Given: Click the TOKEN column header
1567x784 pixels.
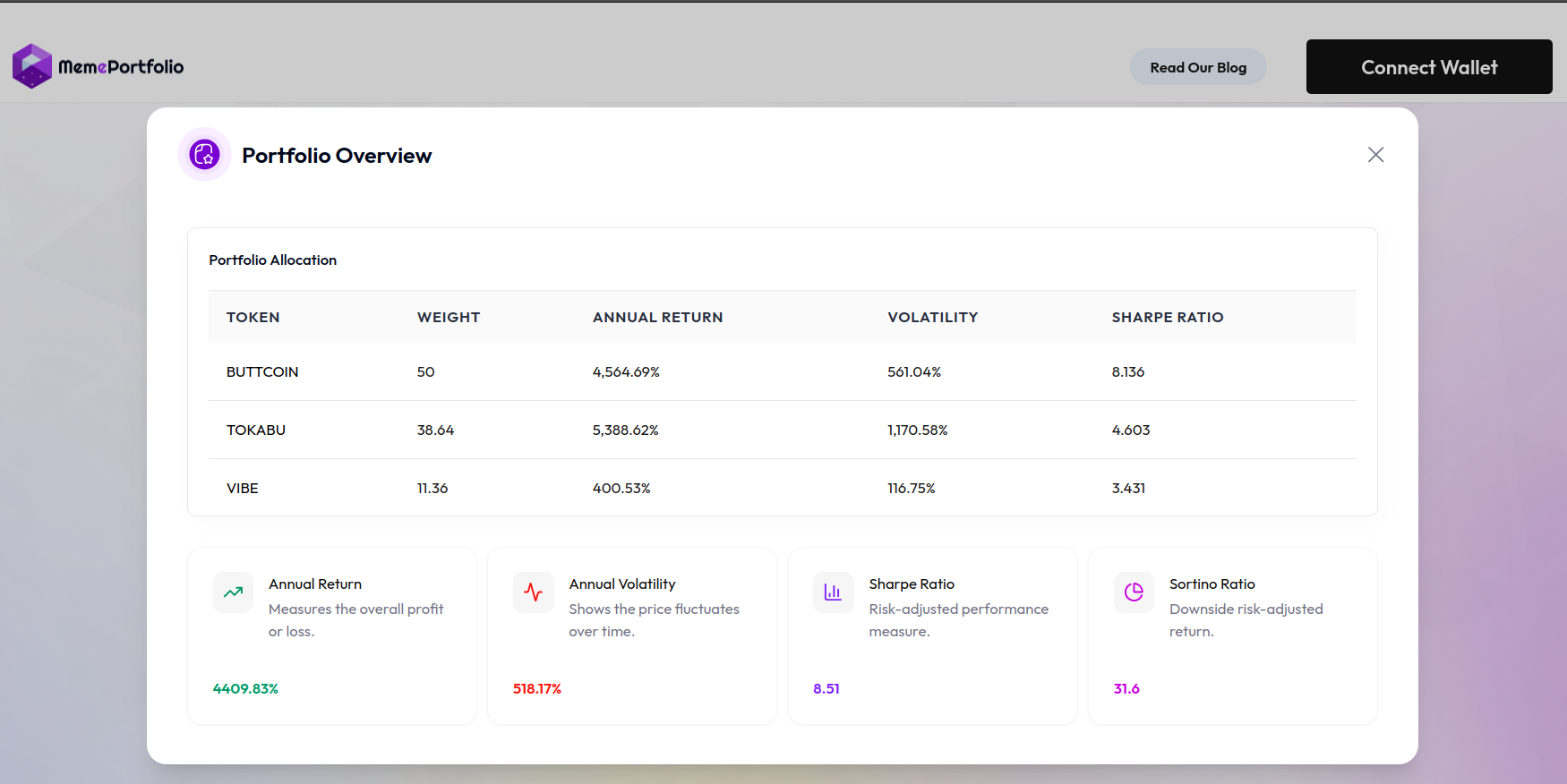Looking at the screenshot, I should [253, 317].
